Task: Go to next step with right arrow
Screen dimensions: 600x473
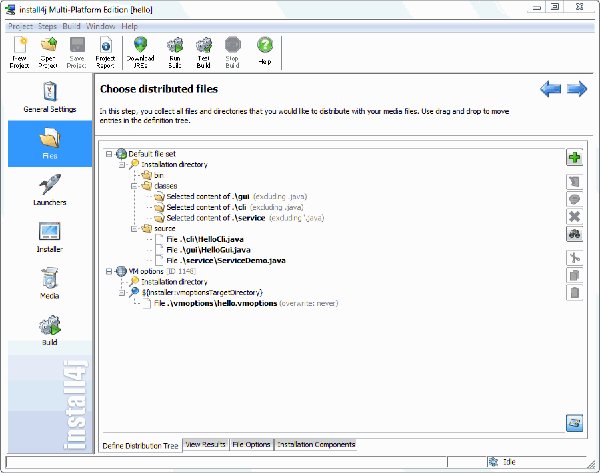Action: click(577, 89)
